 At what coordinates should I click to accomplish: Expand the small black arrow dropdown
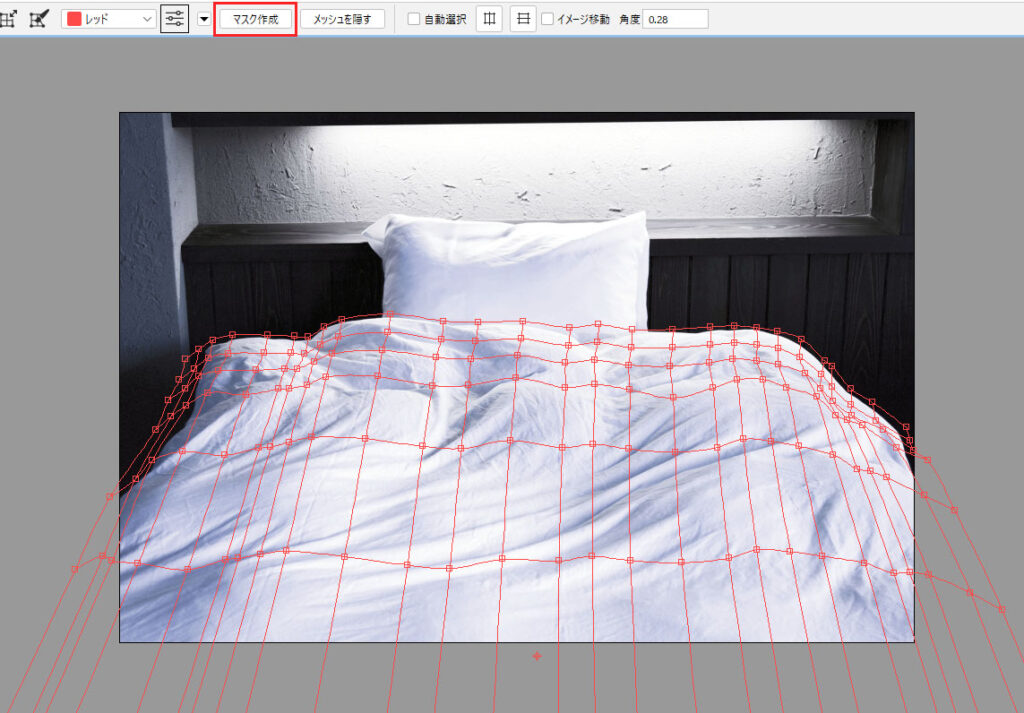(x=204, y=19)
